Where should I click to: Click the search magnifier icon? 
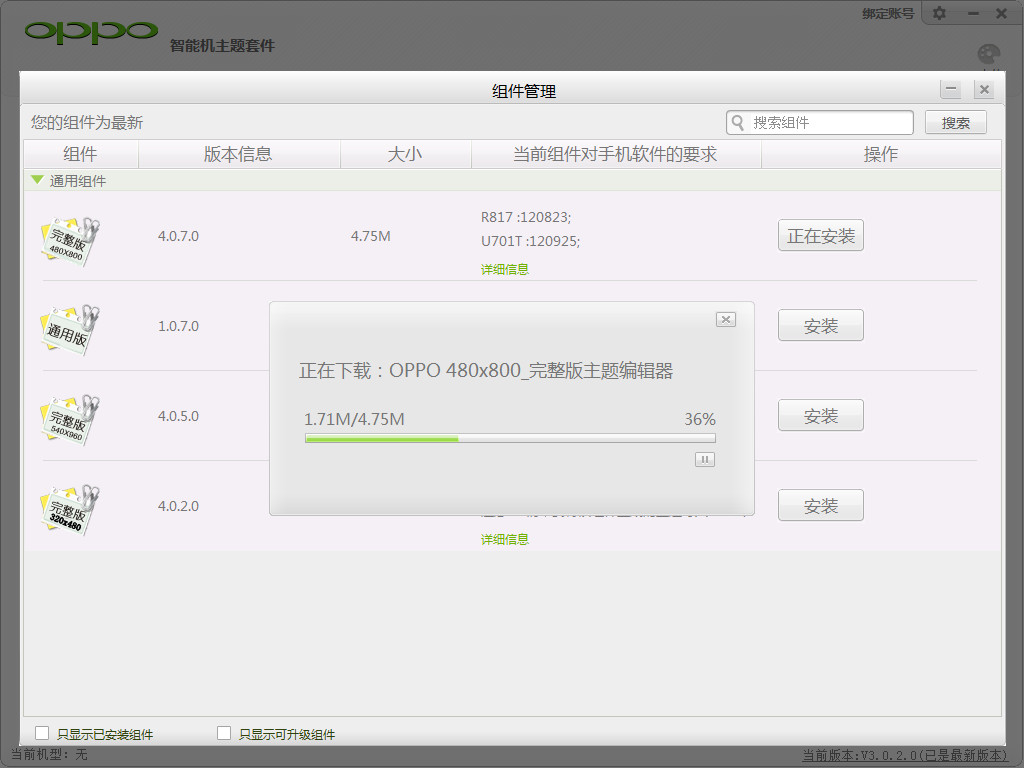click(x=738, y=122)
